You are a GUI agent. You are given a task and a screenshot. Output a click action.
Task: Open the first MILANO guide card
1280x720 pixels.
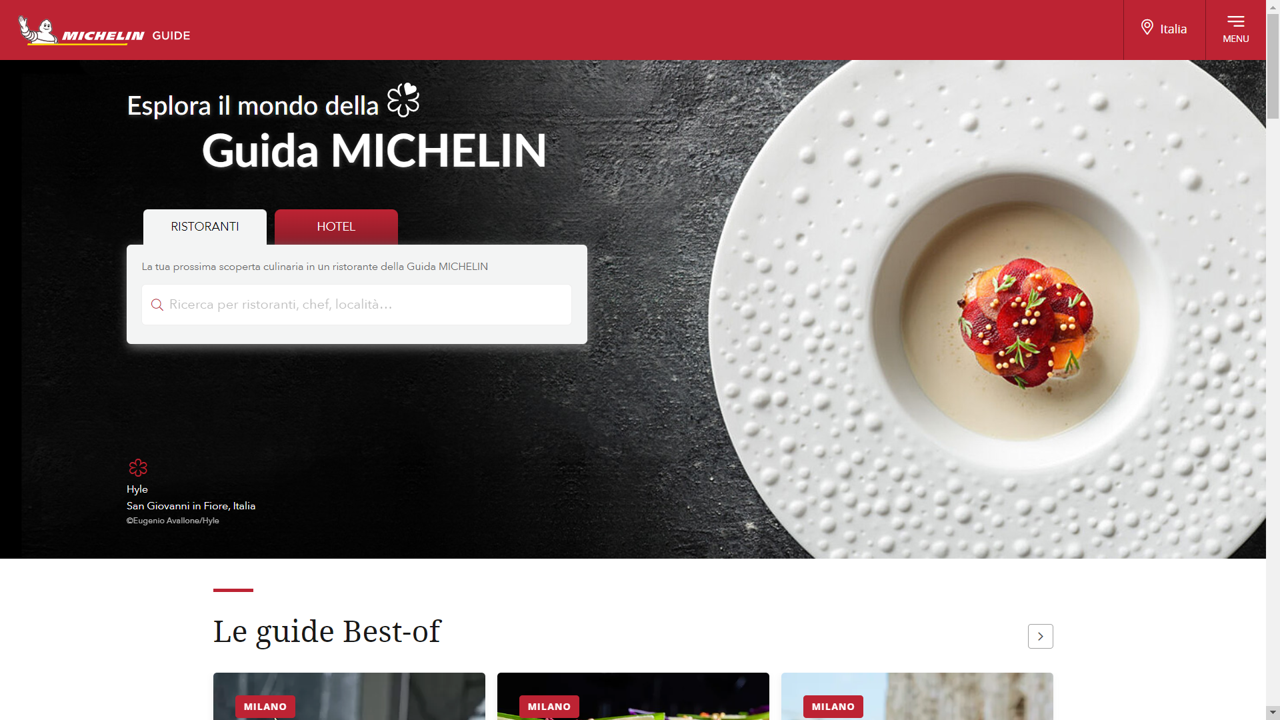[x=349, y=696]
